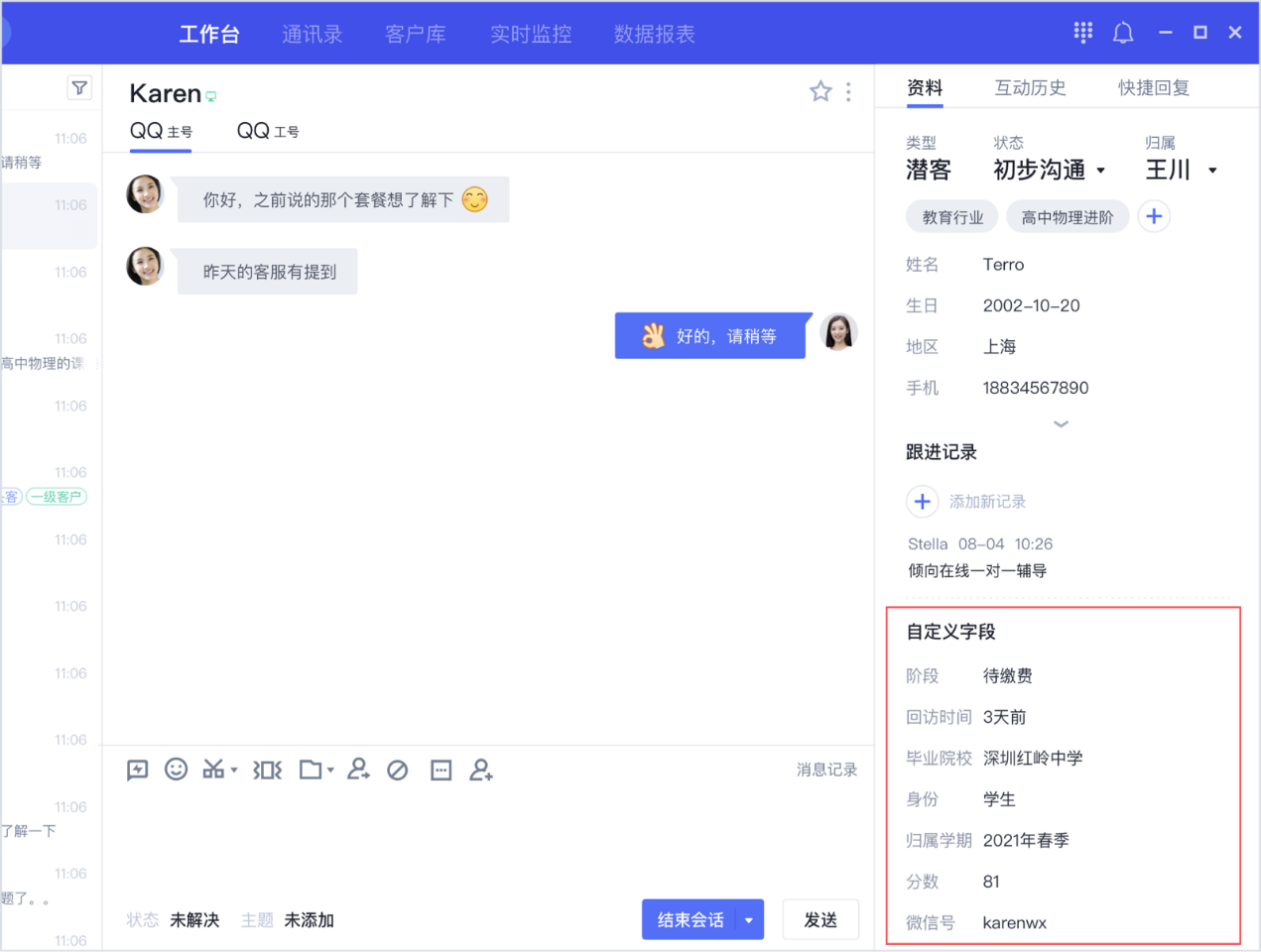
Task: Select the 资料 panel tab
Action: 925,87
